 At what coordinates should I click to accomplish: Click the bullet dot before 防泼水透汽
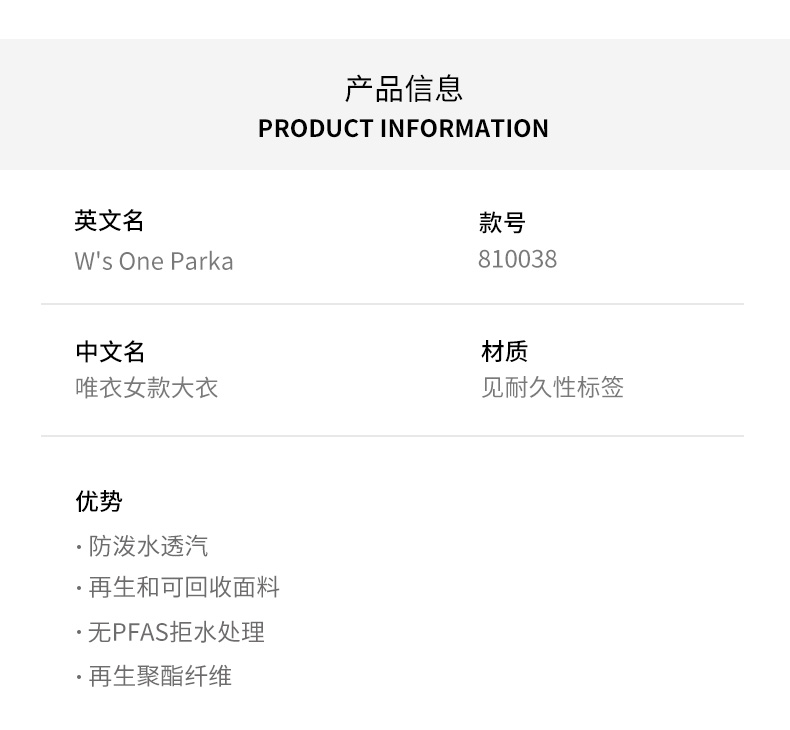(79, 547)
